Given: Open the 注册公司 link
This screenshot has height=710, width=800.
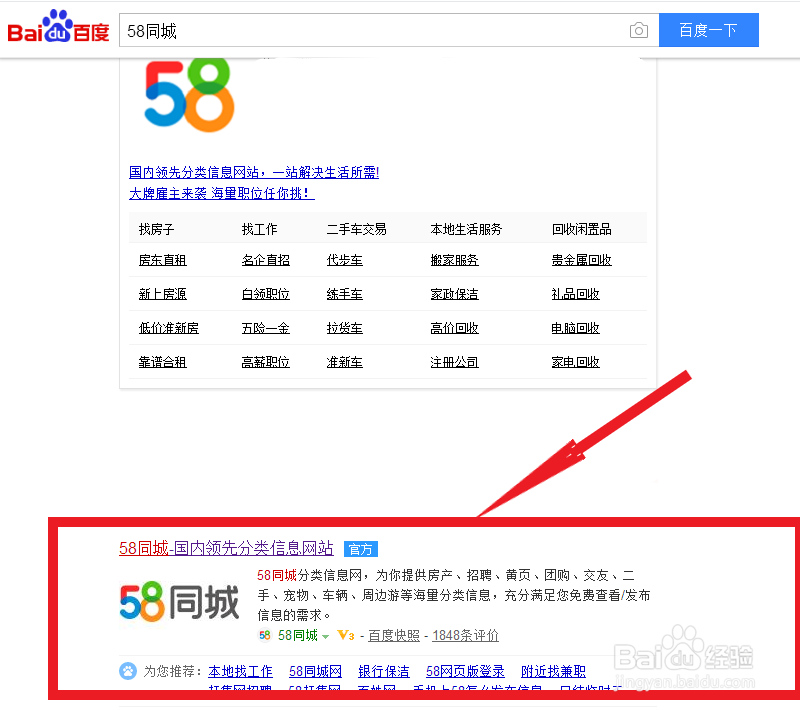Looking at the screenshot, I should 455,362.
